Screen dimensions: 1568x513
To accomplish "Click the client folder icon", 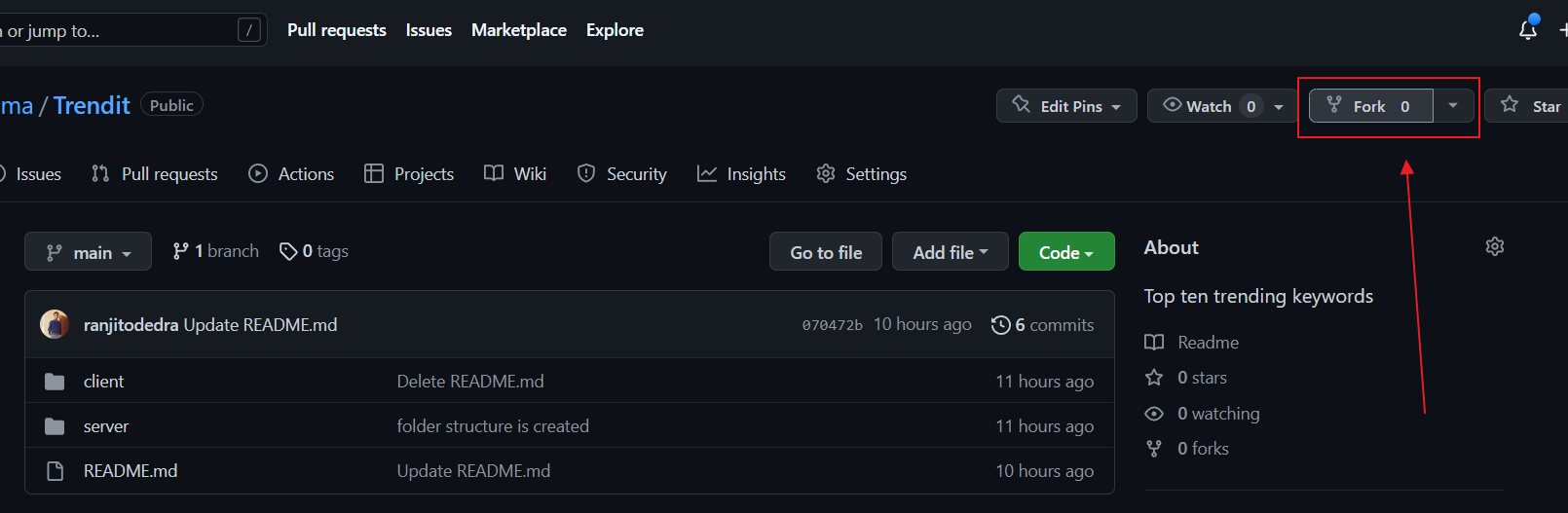I will click(55, 382).
